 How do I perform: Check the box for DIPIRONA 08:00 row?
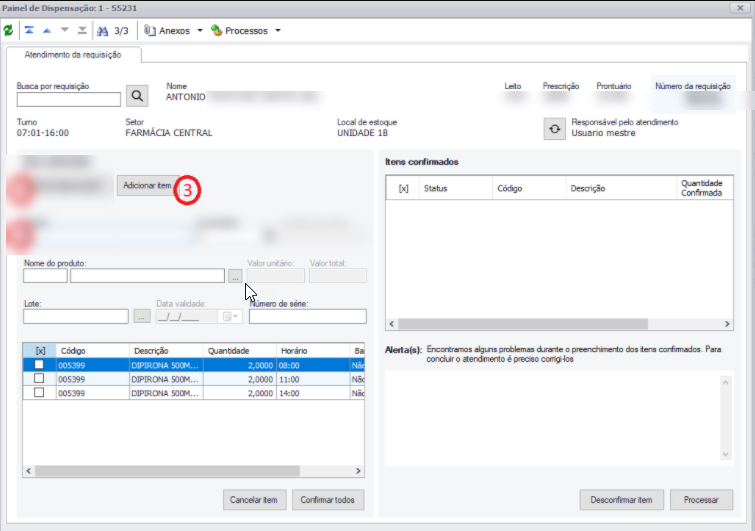click(x=39, y=365)
